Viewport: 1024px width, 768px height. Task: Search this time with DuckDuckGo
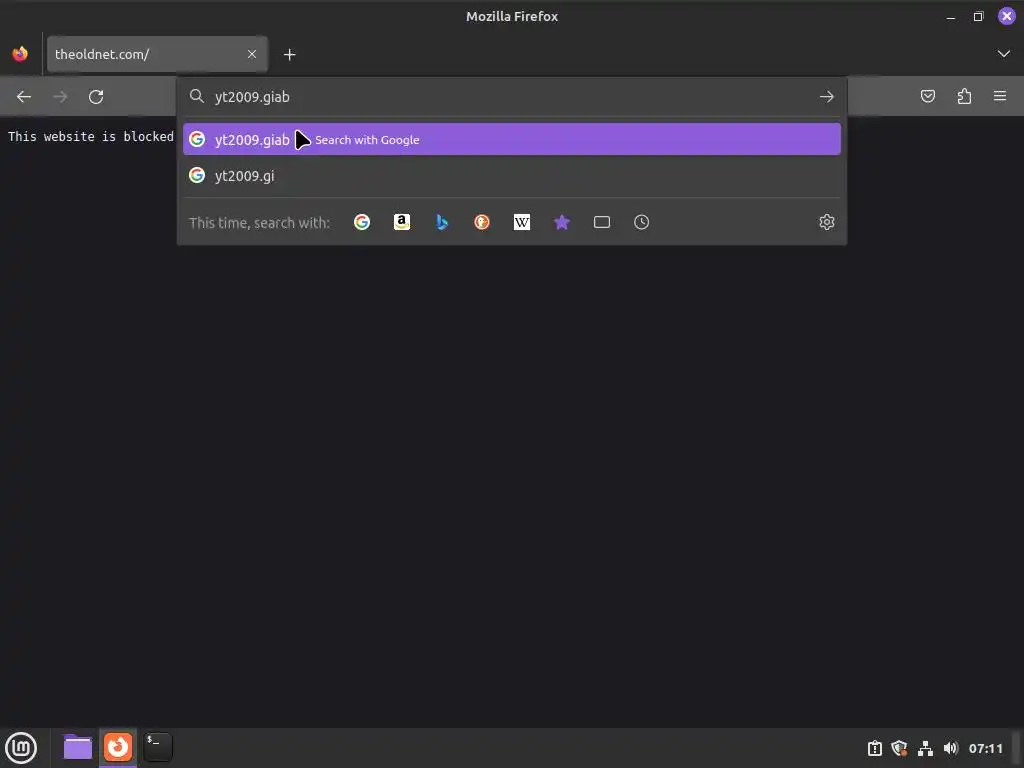tap(482, 222)
